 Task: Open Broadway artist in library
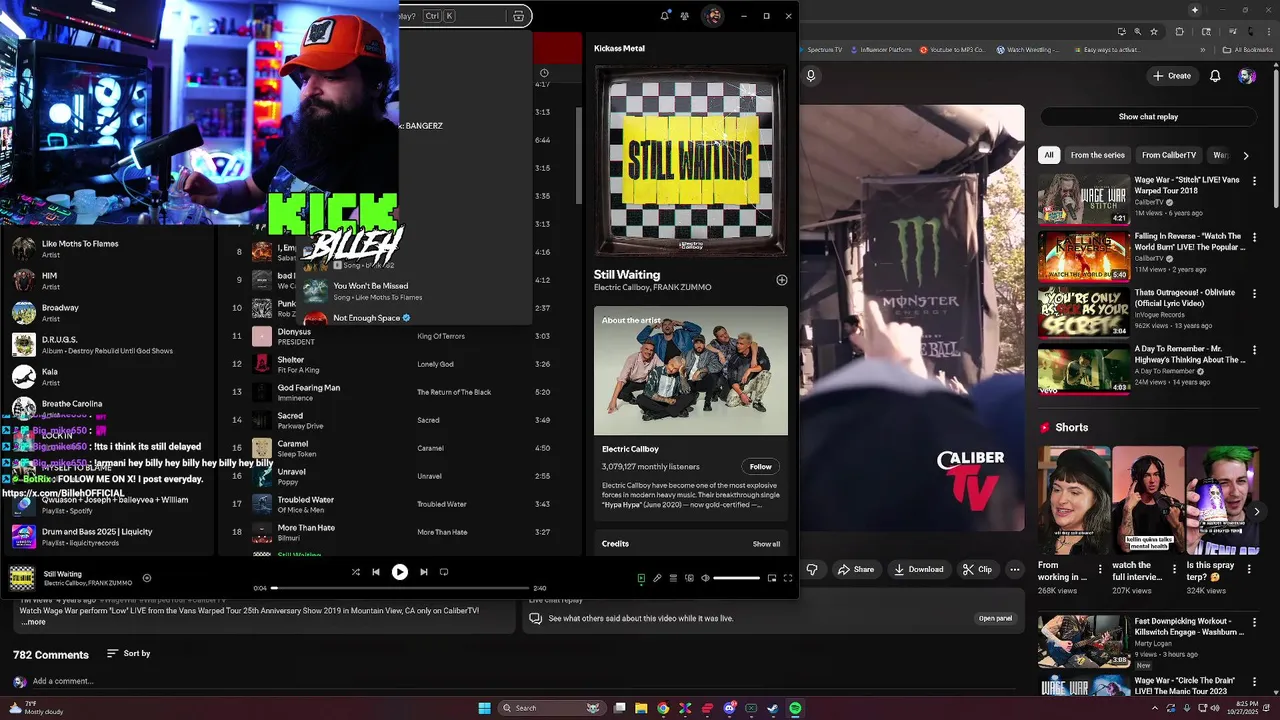tap(110, 312)
